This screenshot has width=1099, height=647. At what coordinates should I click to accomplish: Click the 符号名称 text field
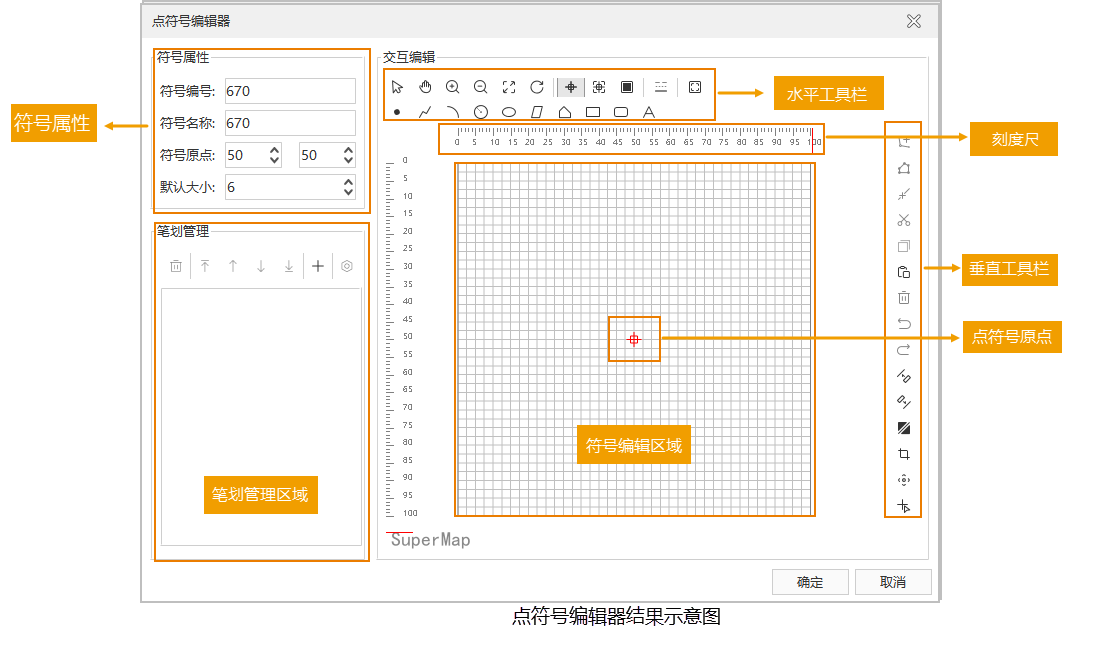(290, 123)
